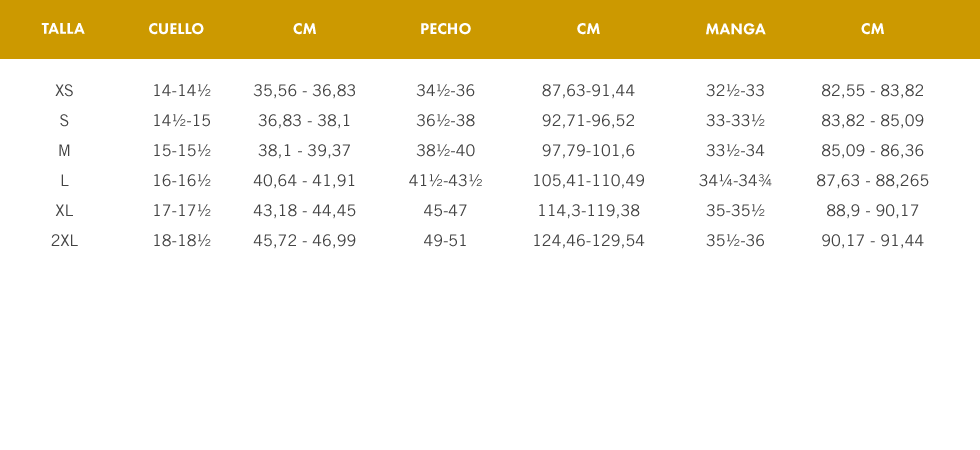Select the sleeve centimeter value 88,9 - 90,17
This screenshot has width=980, height=450.
click(x=872, y=211)
